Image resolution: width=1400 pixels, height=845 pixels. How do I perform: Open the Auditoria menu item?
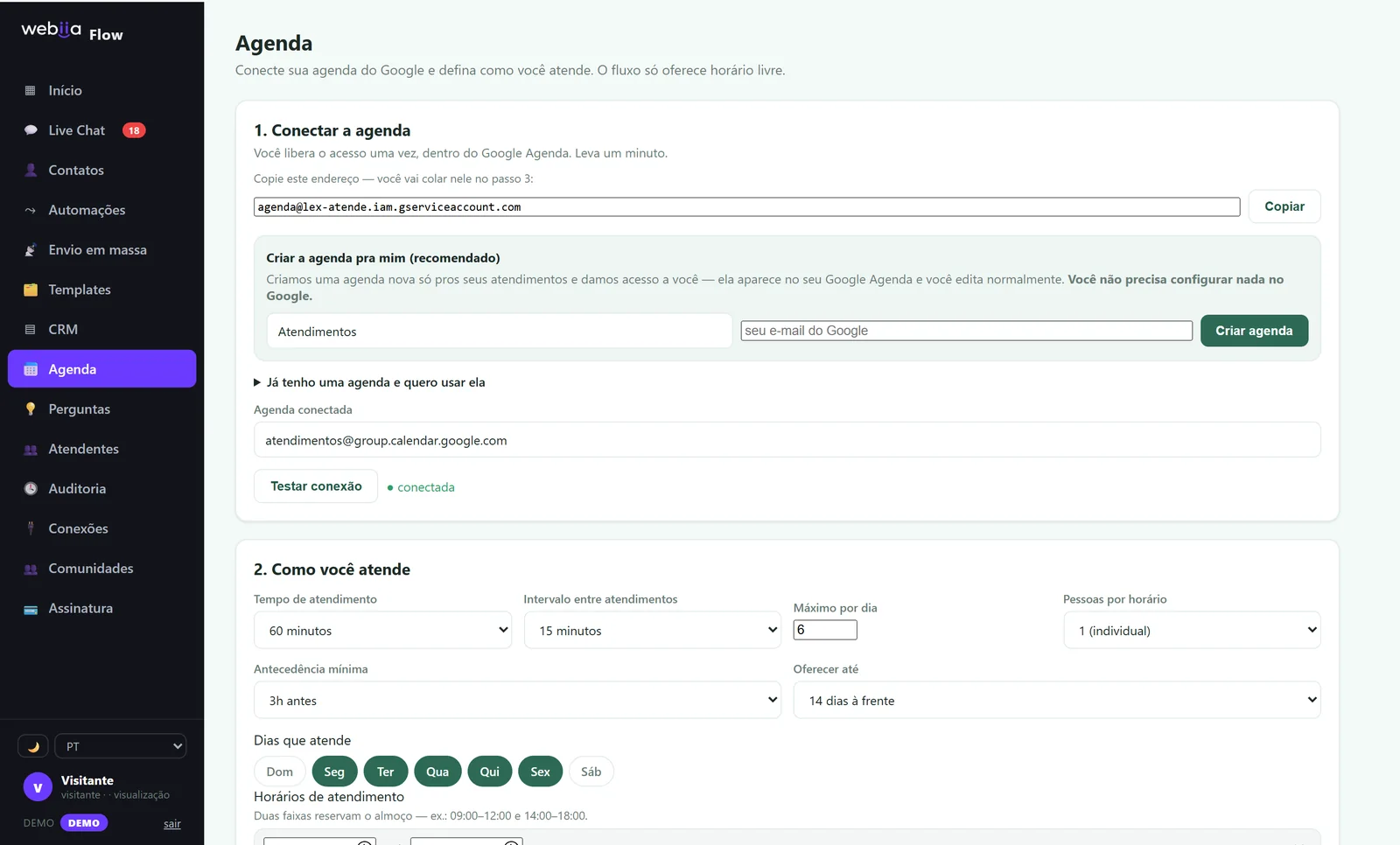coord(101,489)
